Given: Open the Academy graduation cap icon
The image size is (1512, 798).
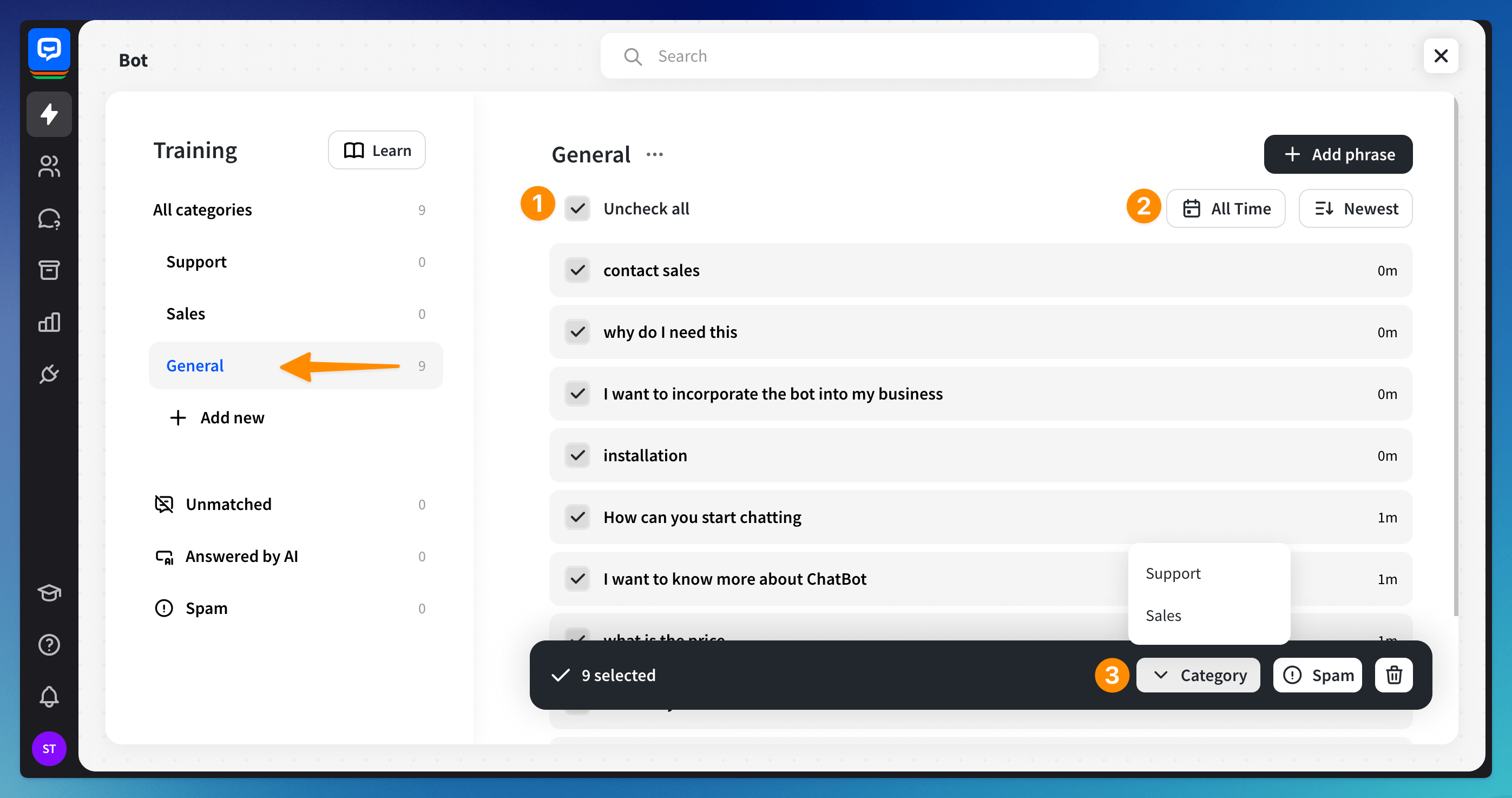Looking at the screenshot, I should (49, 592).
